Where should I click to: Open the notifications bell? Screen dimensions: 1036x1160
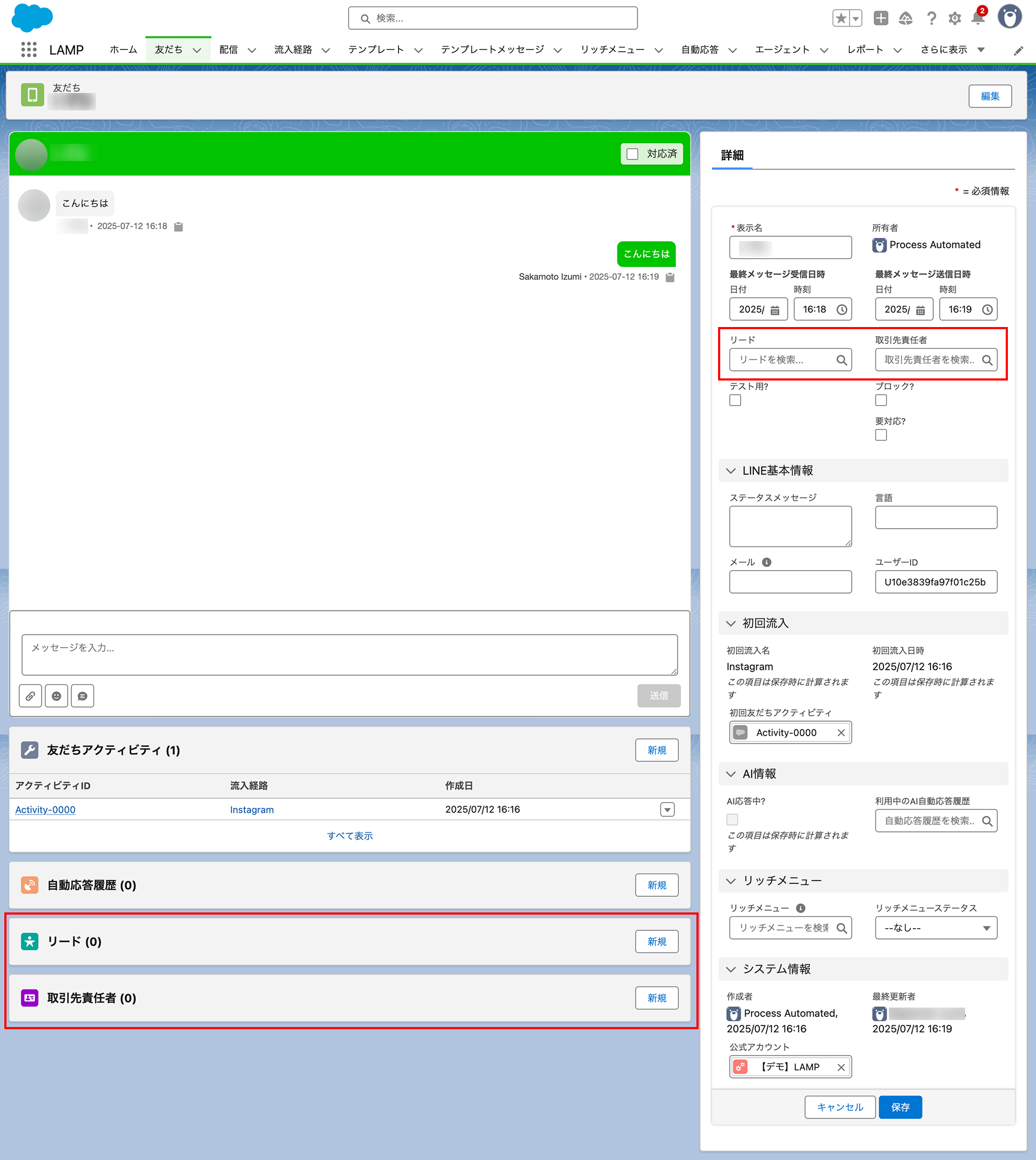pos(978,18)
